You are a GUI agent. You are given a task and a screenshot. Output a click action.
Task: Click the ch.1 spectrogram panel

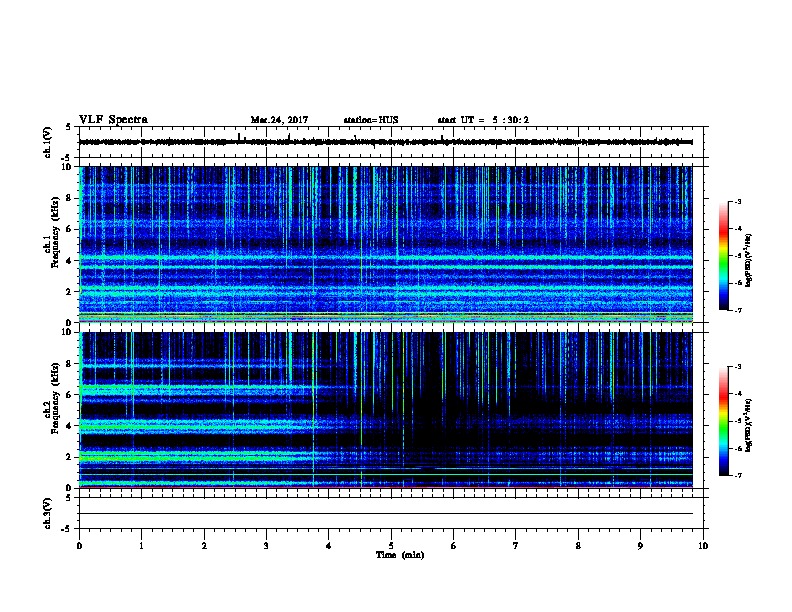386,244
